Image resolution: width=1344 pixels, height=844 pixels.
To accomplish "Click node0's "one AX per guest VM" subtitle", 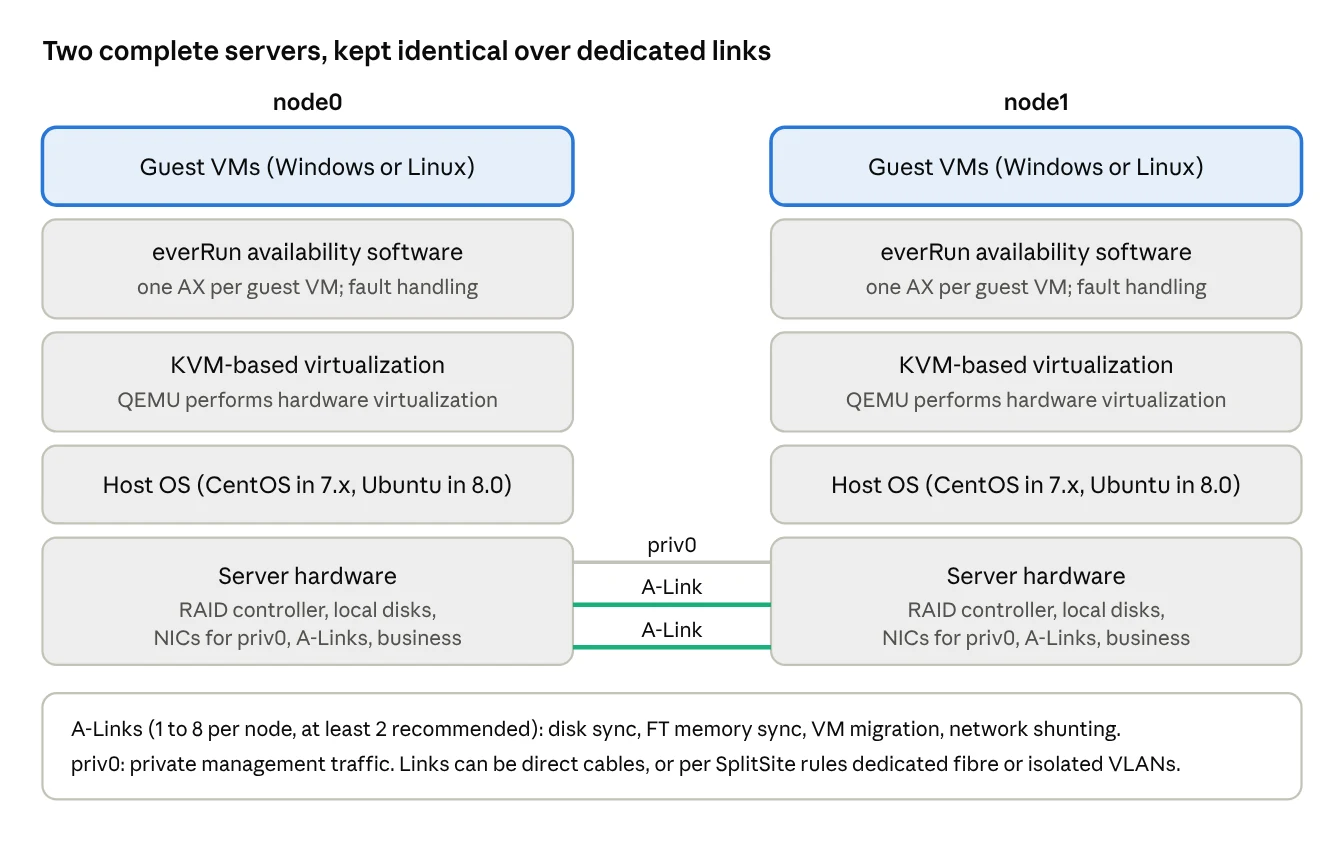I will point(307,287).
